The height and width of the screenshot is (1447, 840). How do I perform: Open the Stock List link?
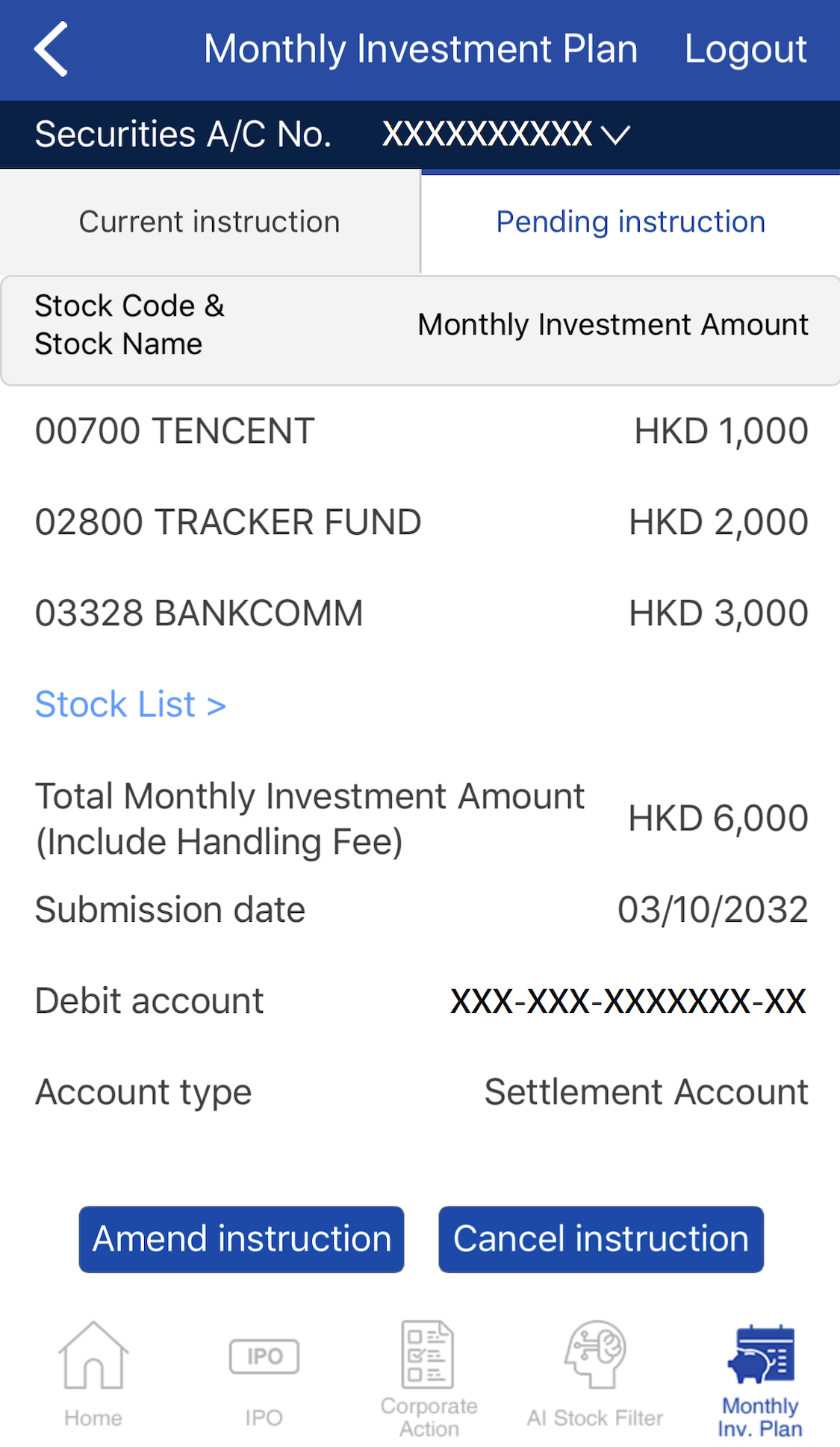[131, 704]
